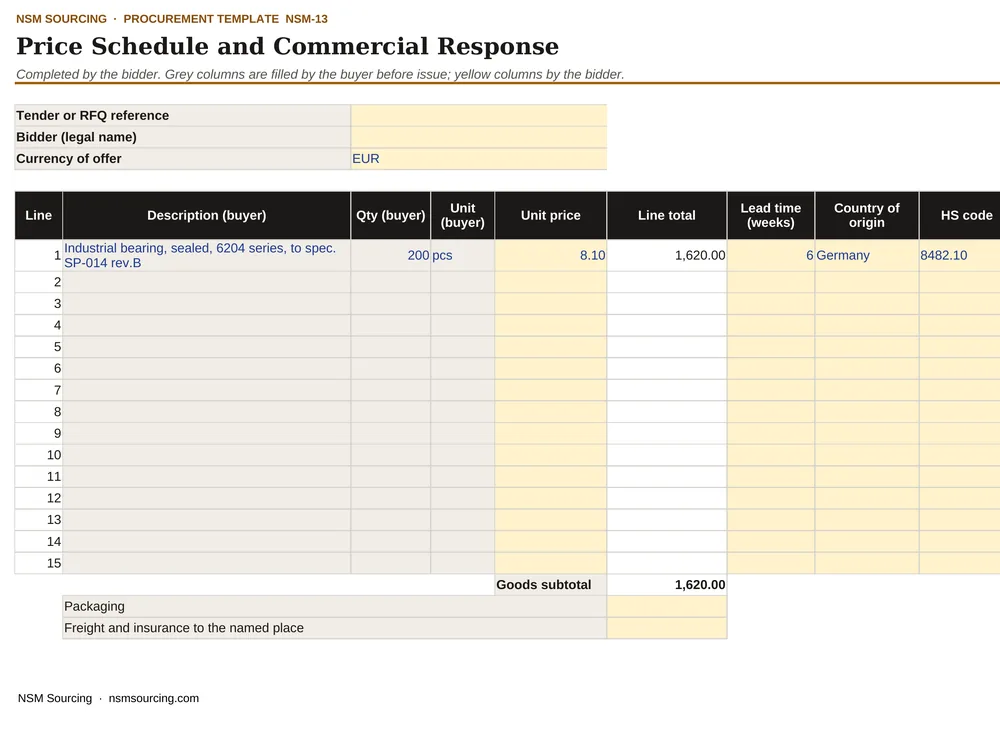Click the empty lead time cell in line 3

pyautogui.click(x=770, y=304)
